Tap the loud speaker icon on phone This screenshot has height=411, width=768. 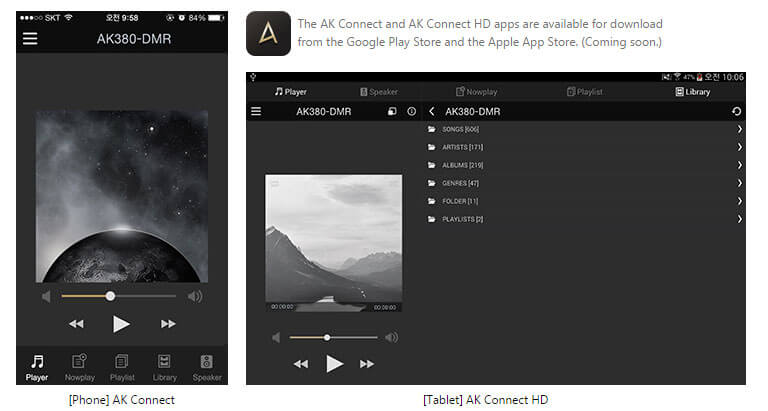pyautogui.click(x=195, y=296)
